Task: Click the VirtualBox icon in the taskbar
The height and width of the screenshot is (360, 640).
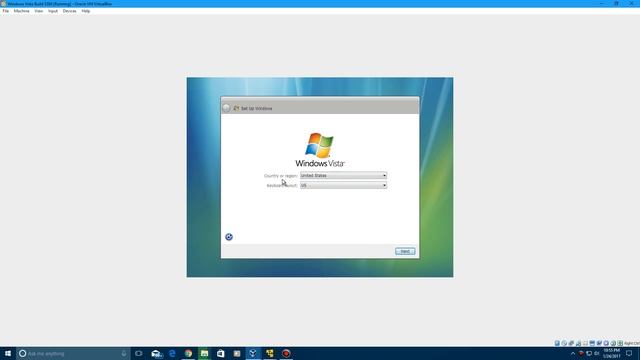Action: 253,353
